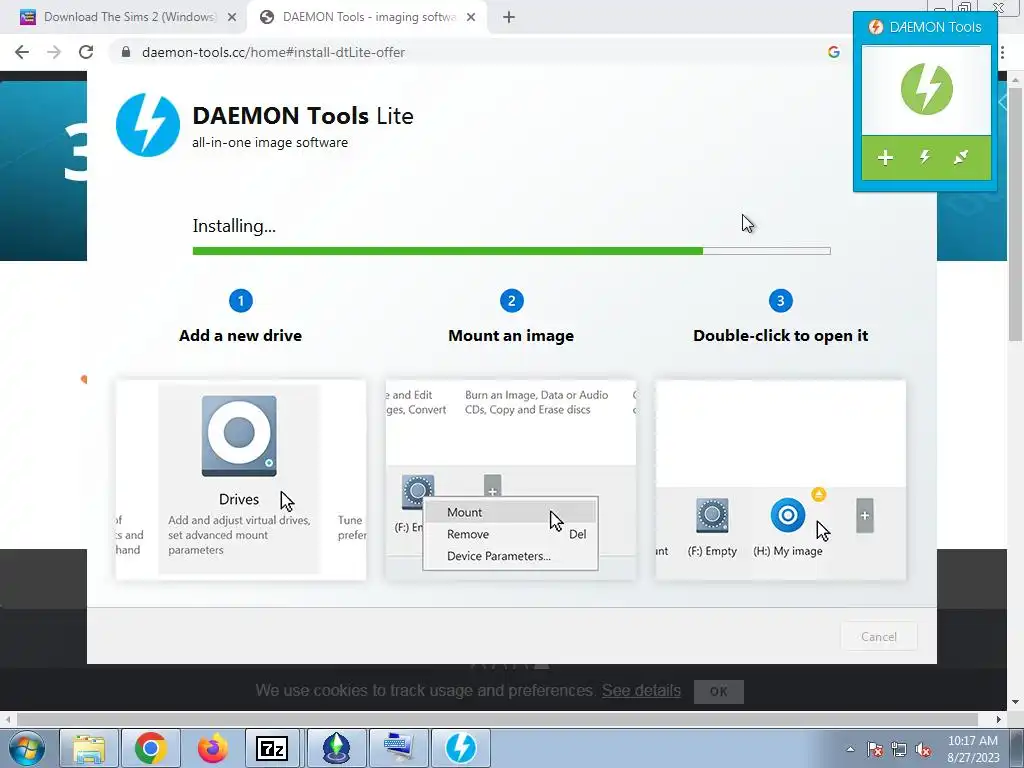The width and height of the screenshot is (1024, 768).
Task: Click the Add a new drive heading
Action: tap(240, 336)
